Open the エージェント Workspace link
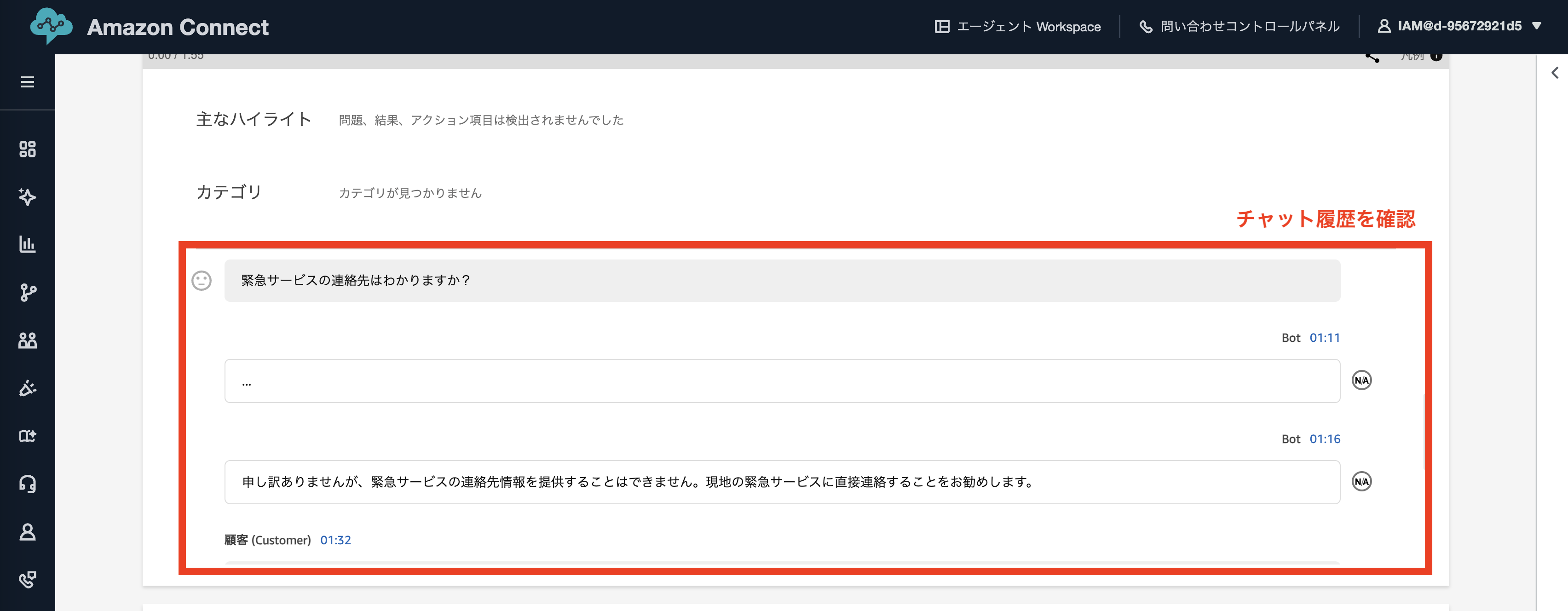Screen dimensions: 1568x611 (1018, 27)
